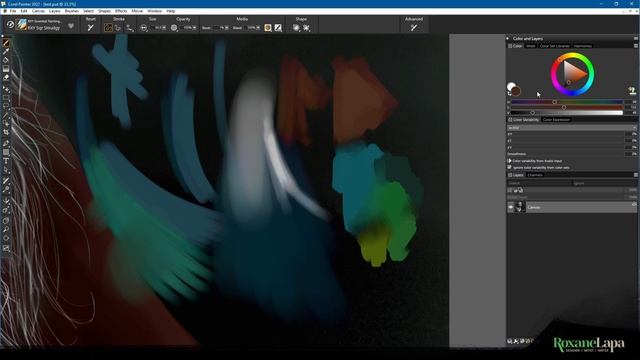Click the brush Size icon
640x360 pixels.
[144, 28]
